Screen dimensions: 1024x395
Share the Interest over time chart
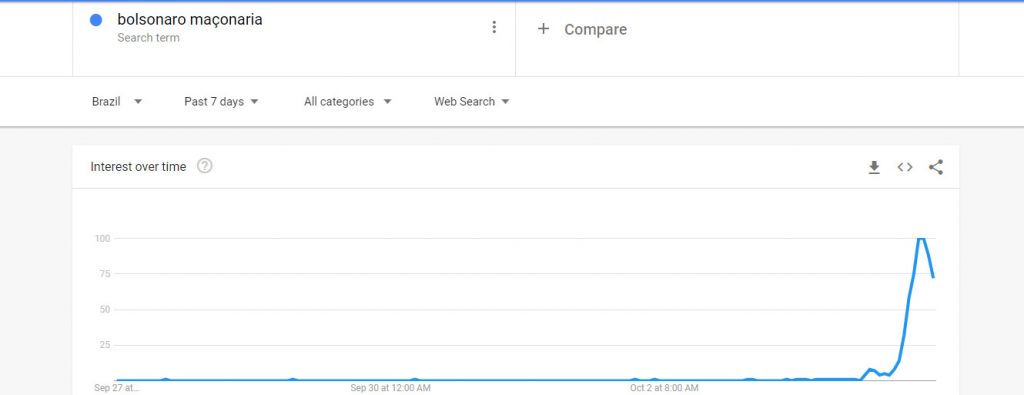[935, 167]
